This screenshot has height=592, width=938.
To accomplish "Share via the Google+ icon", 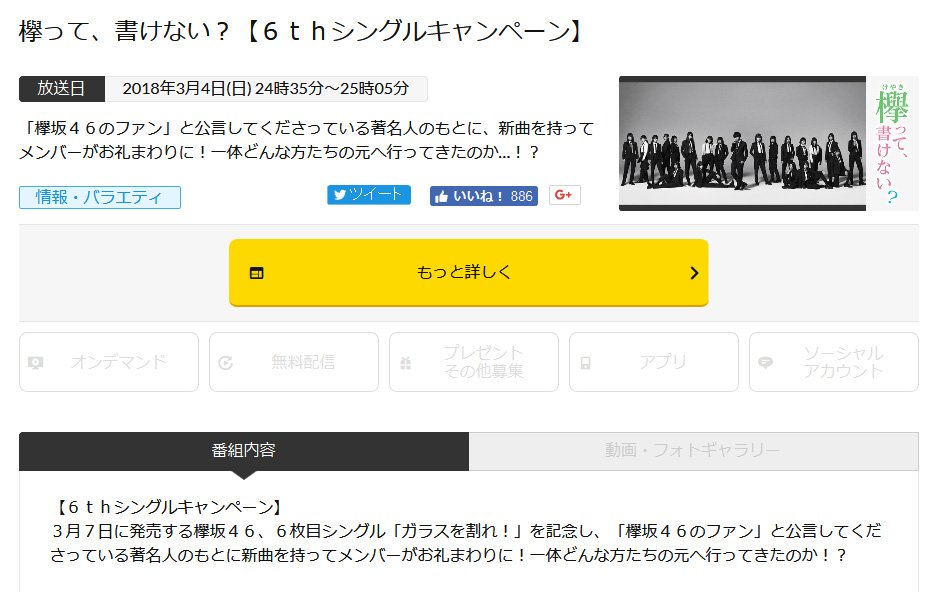I will 565,195.
